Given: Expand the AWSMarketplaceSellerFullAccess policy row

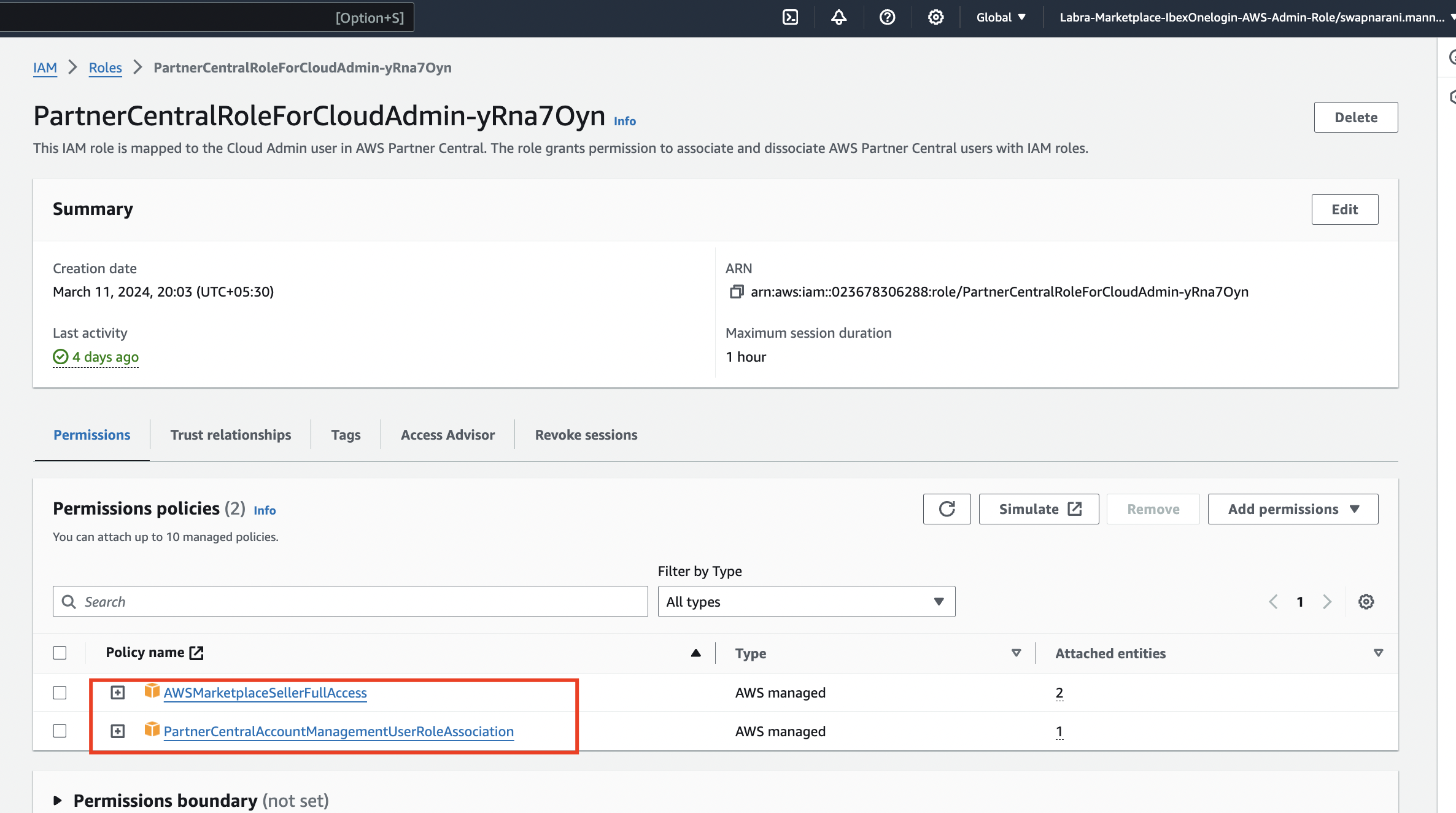Looking at the screenshot, I should point(117,693).
